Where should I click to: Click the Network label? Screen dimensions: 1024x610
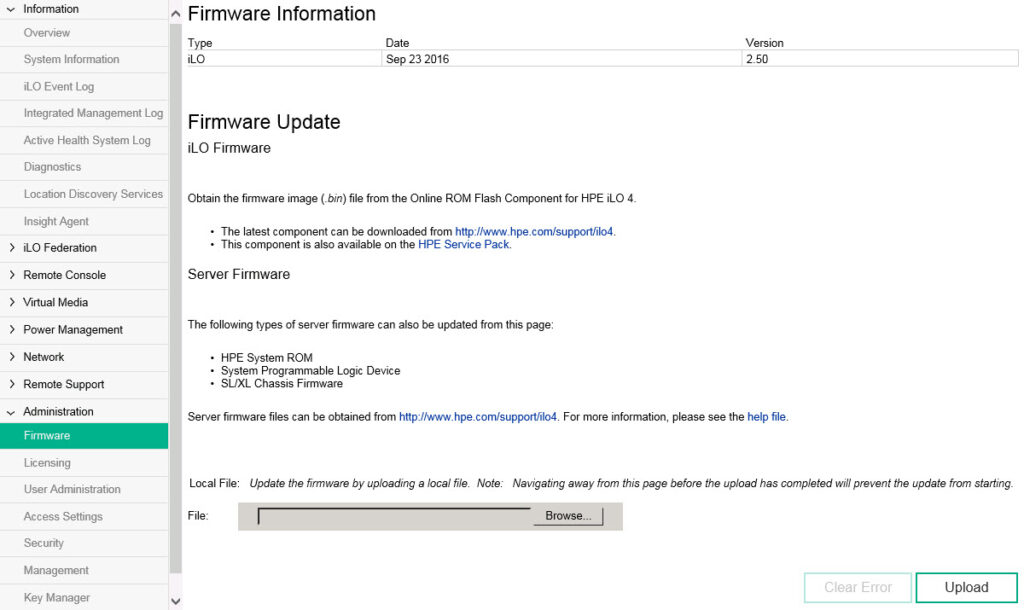click(44, 357)
